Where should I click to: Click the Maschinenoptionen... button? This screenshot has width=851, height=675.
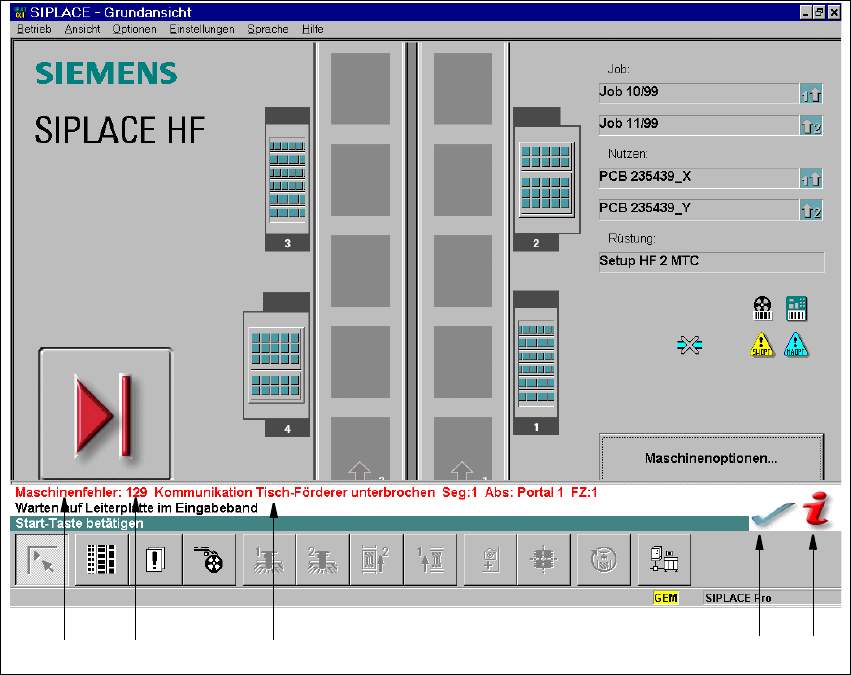click(712, 457)
